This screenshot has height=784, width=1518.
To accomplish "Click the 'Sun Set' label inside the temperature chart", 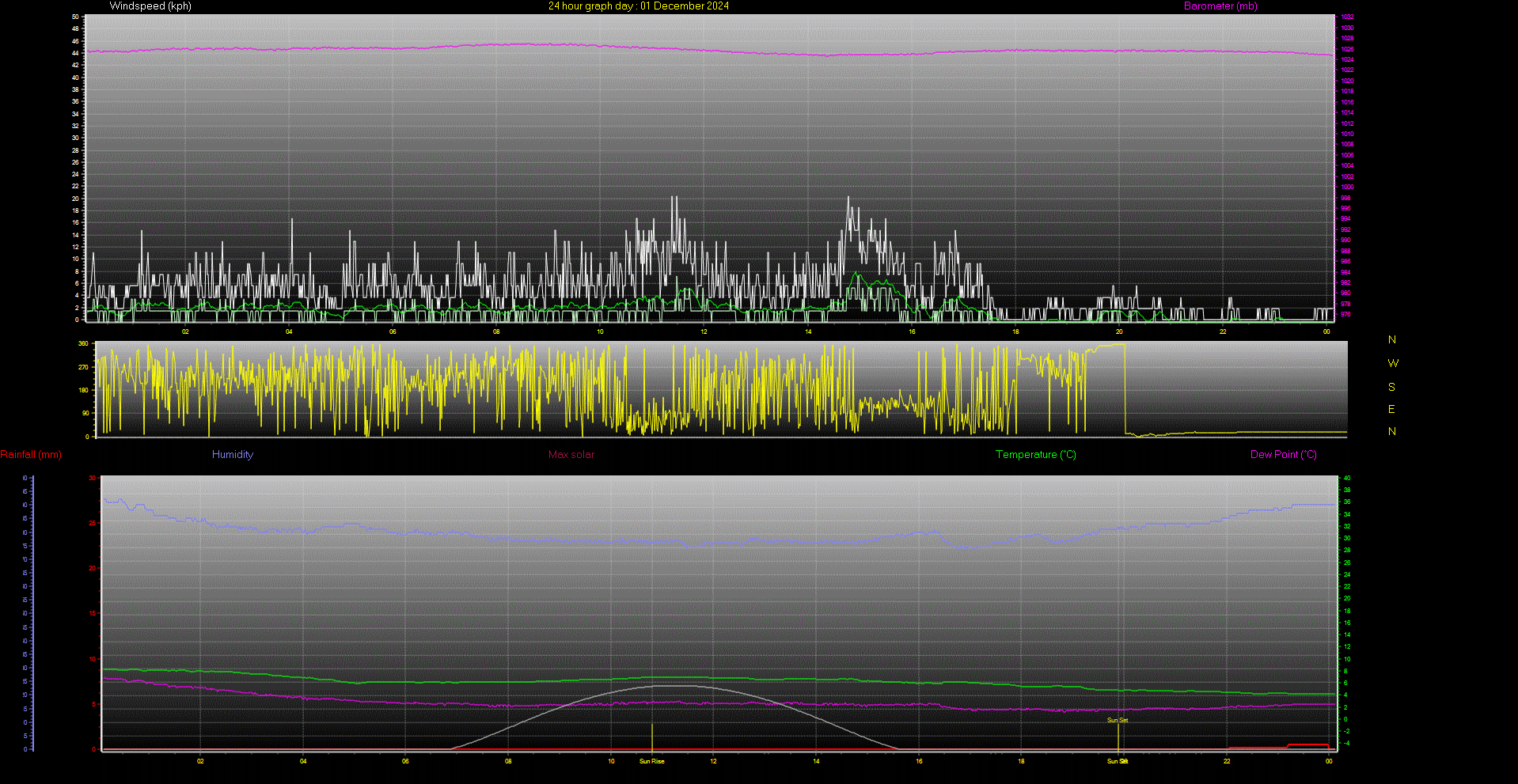I will pos(1118,720).
